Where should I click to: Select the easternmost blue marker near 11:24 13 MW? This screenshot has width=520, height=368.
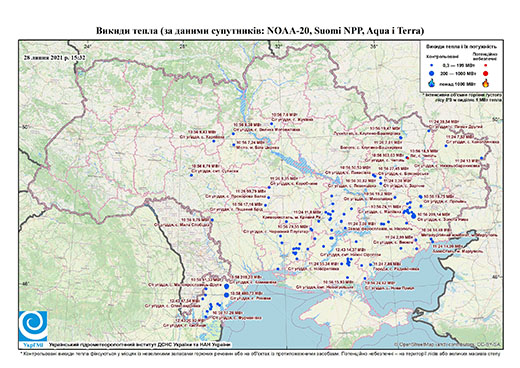(481, 158)
